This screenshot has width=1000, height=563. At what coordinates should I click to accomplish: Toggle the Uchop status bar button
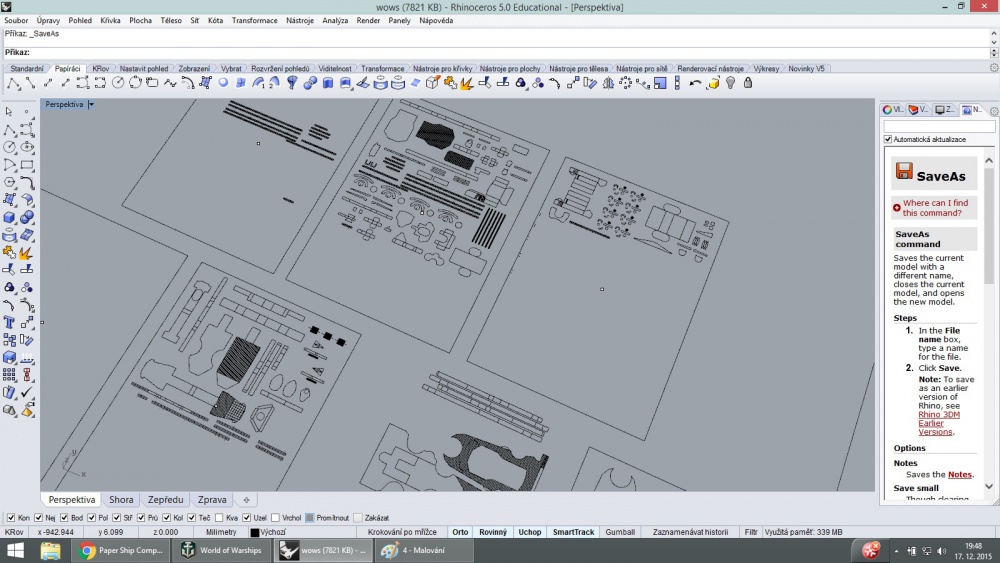529,532
